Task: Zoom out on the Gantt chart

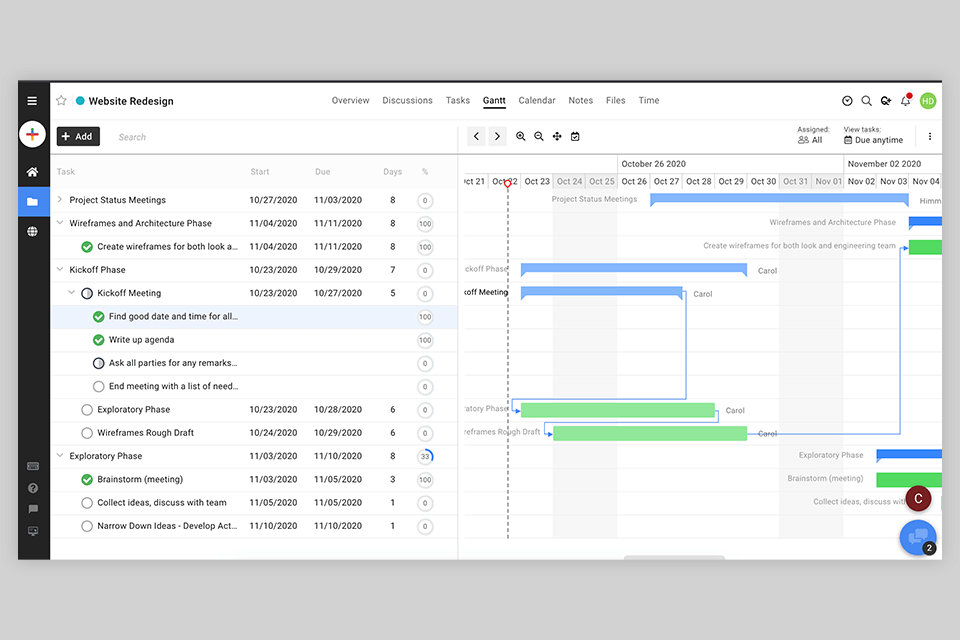Action: point(539,137)
